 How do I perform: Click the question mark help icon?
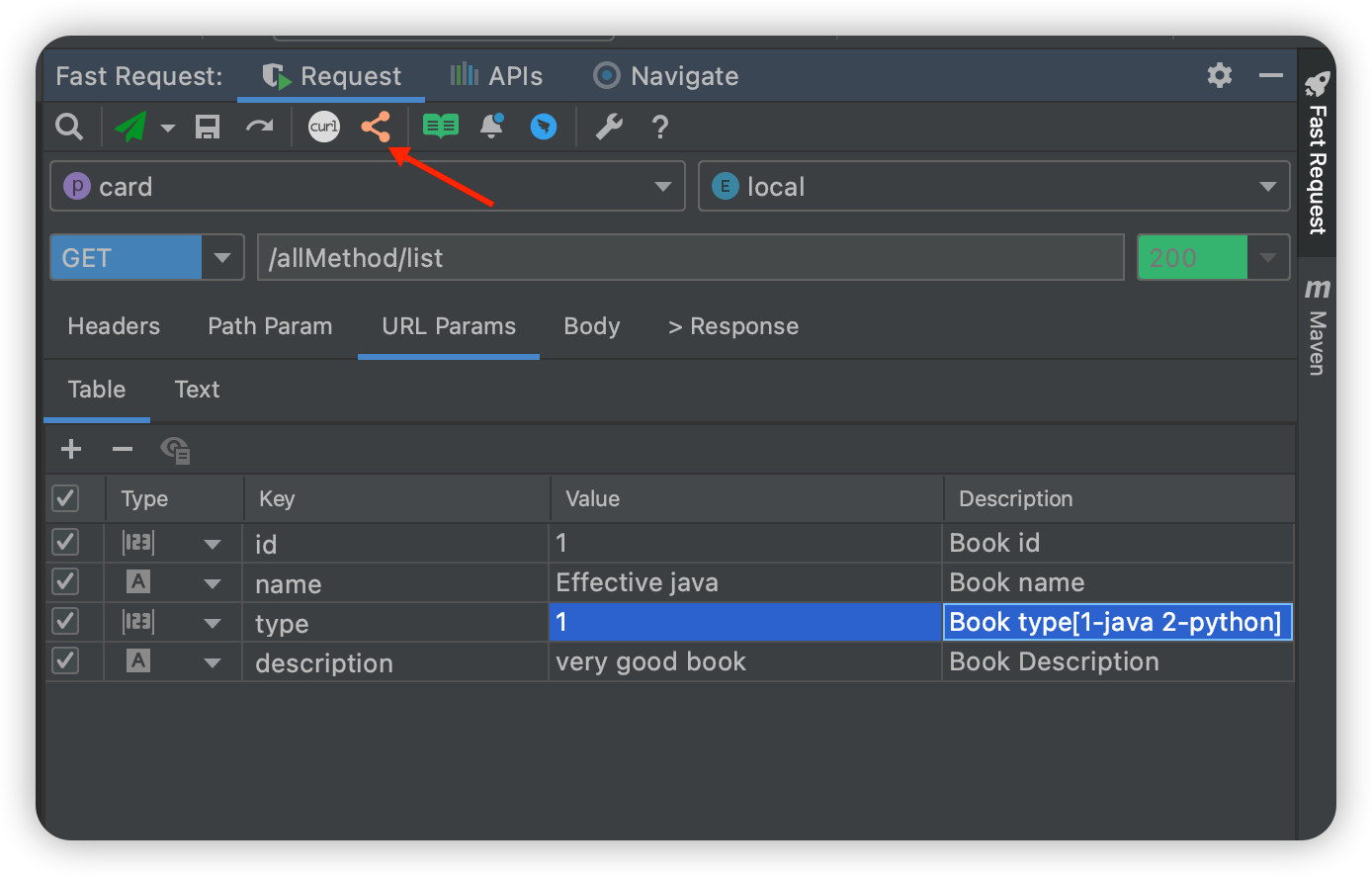pyautogui.click(x=660, y=127)
